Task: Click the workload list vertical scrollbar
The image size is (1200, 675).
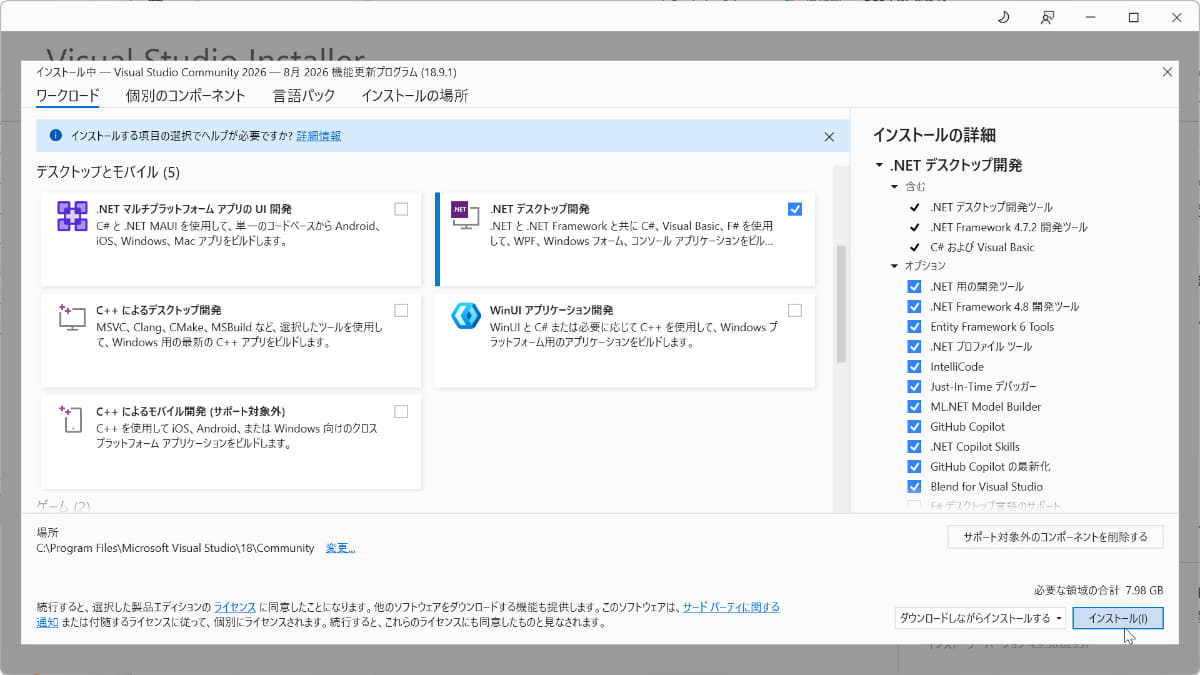Action: coord(841,304)
